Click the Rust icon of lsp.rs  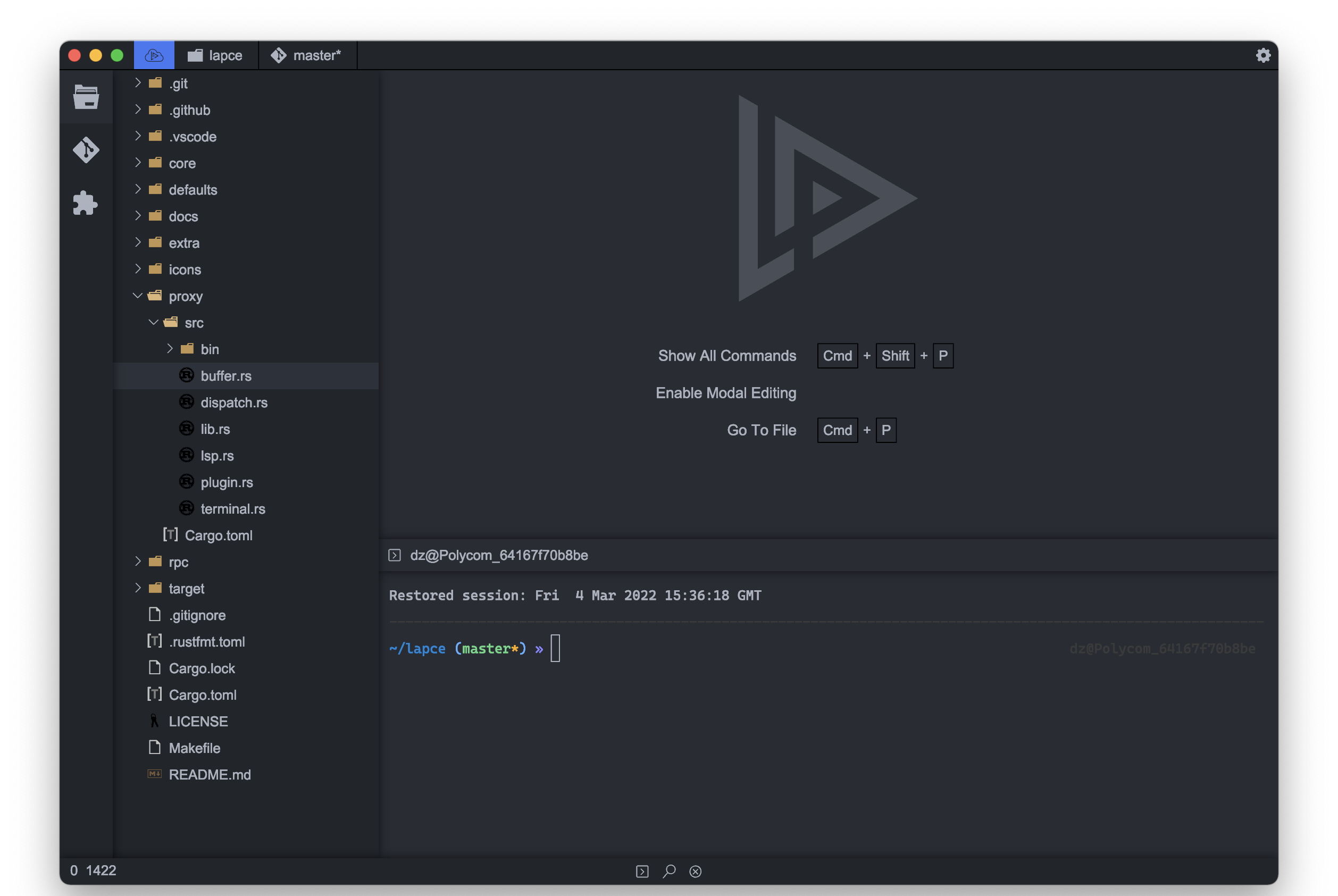tap(186, 455)
